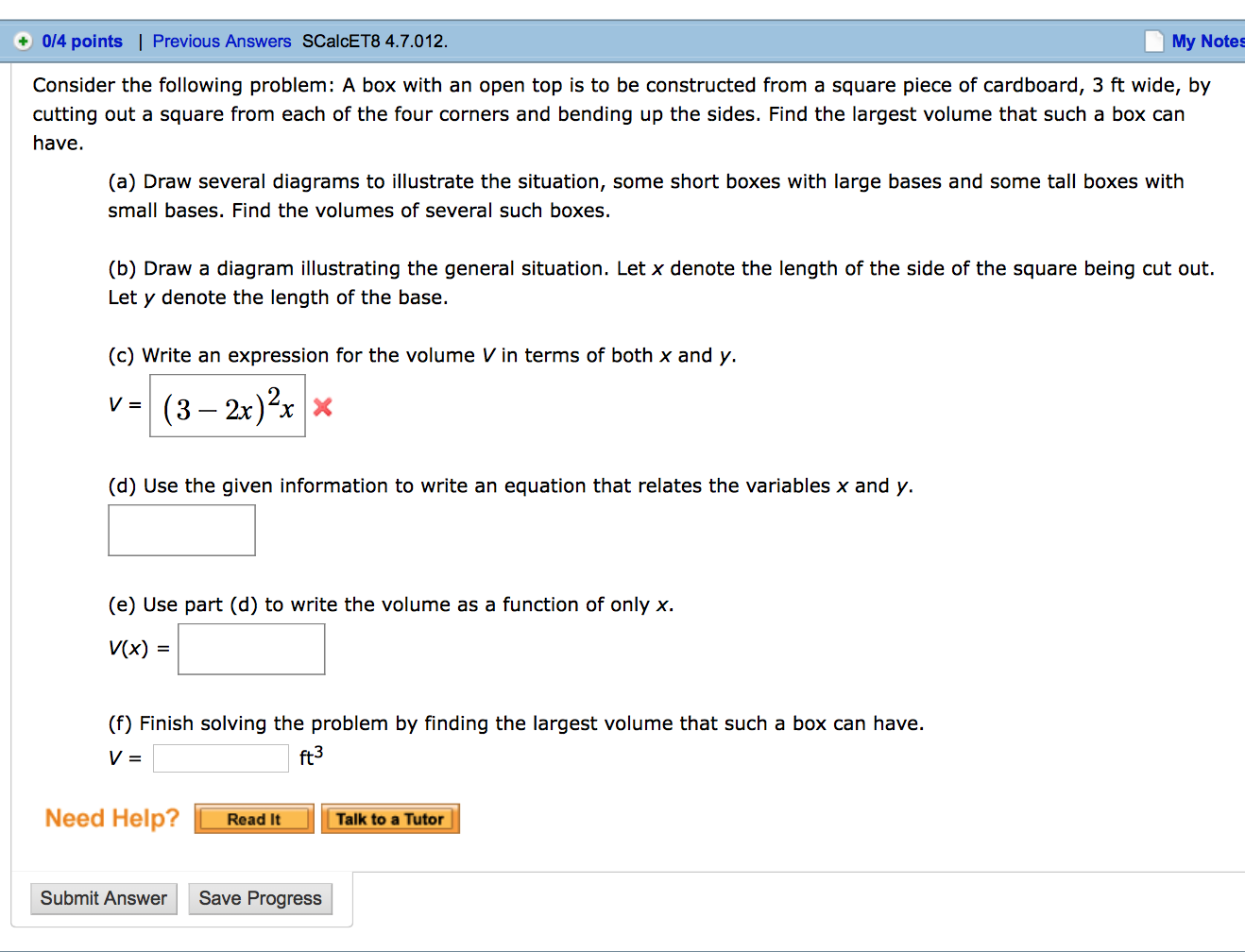The image size is (1245, 952).
Task: Click the V = label before the answer box
Action: [122, 757]
